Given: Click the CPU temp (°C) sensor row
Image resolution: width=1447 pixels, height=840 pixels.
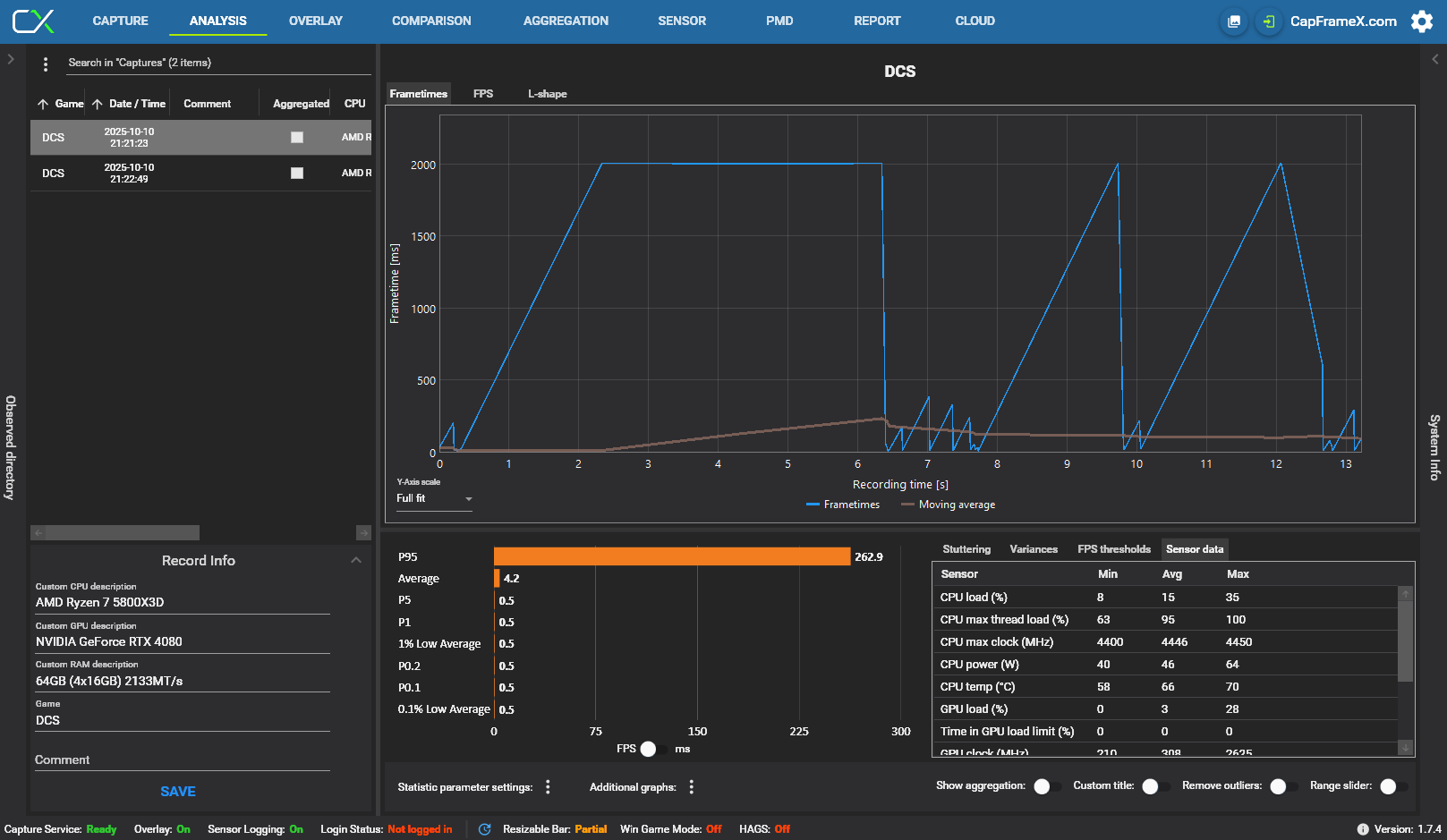Looking at the screenshot, I should 1165,687.
